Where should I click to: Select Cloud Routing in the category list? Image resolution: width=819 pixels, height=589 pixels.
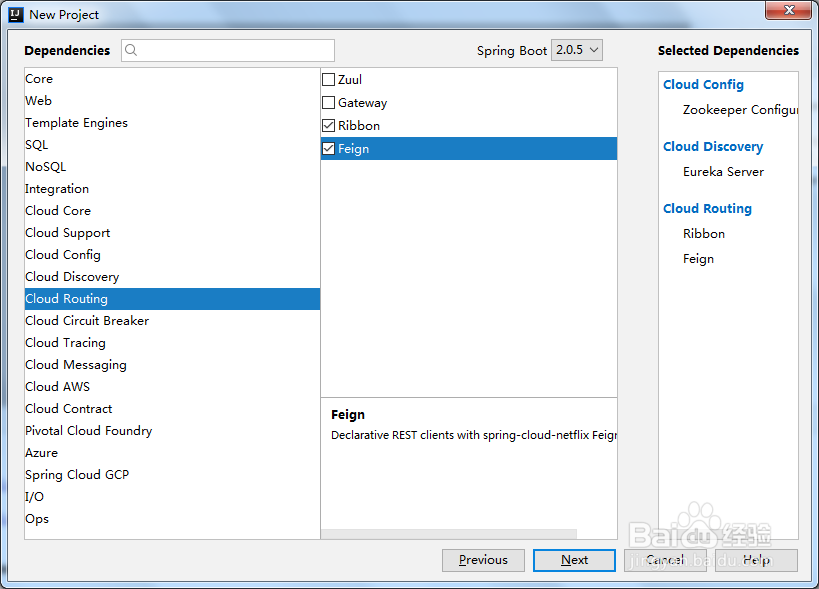coord(172,299)
